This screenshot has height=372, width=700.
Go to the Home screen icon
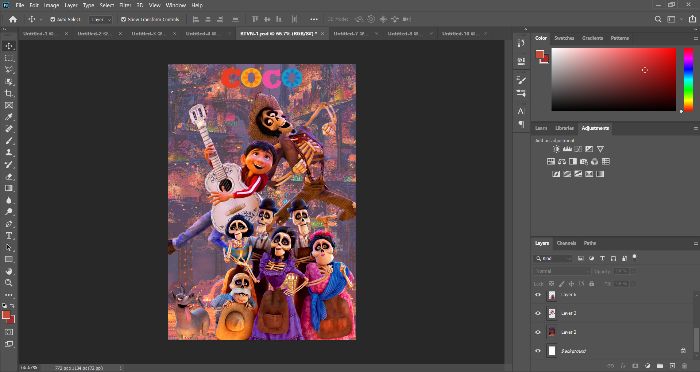pos(13,19)
